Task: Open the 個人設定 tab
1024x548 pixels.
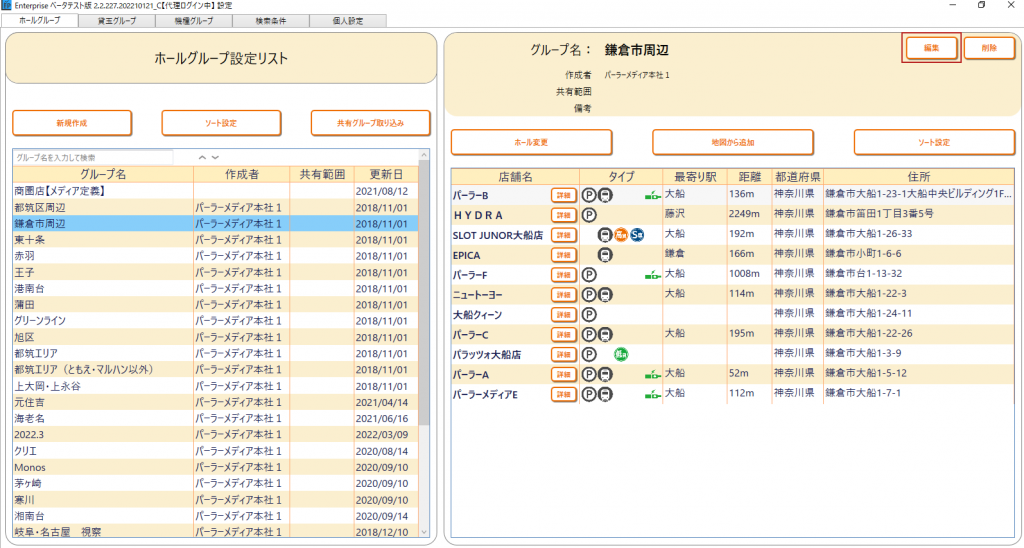Action: (348, 21)
